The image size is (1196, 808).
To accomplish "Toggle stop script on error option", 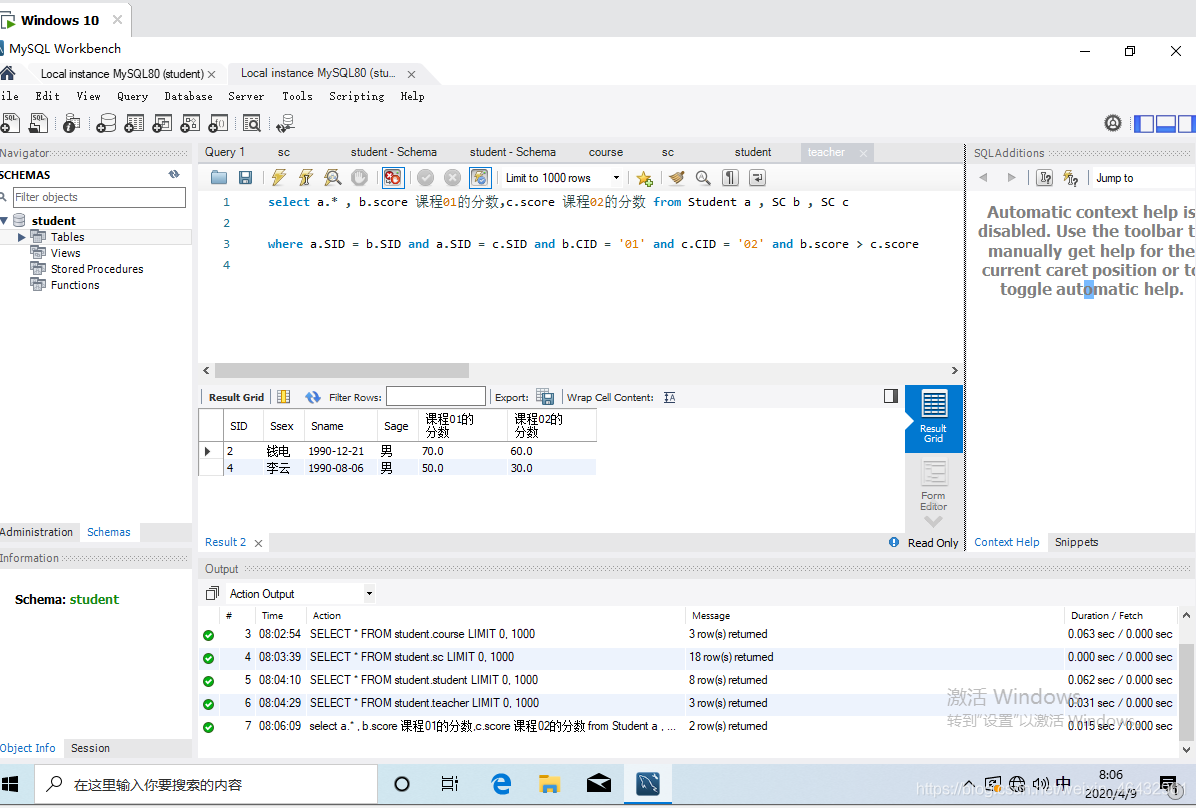I will coord(393,178).
